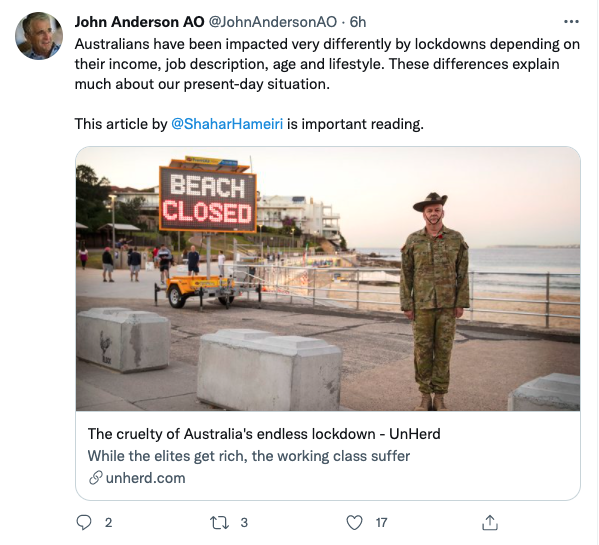Click the article subtitle about elites and working class

tap(249, 456)
